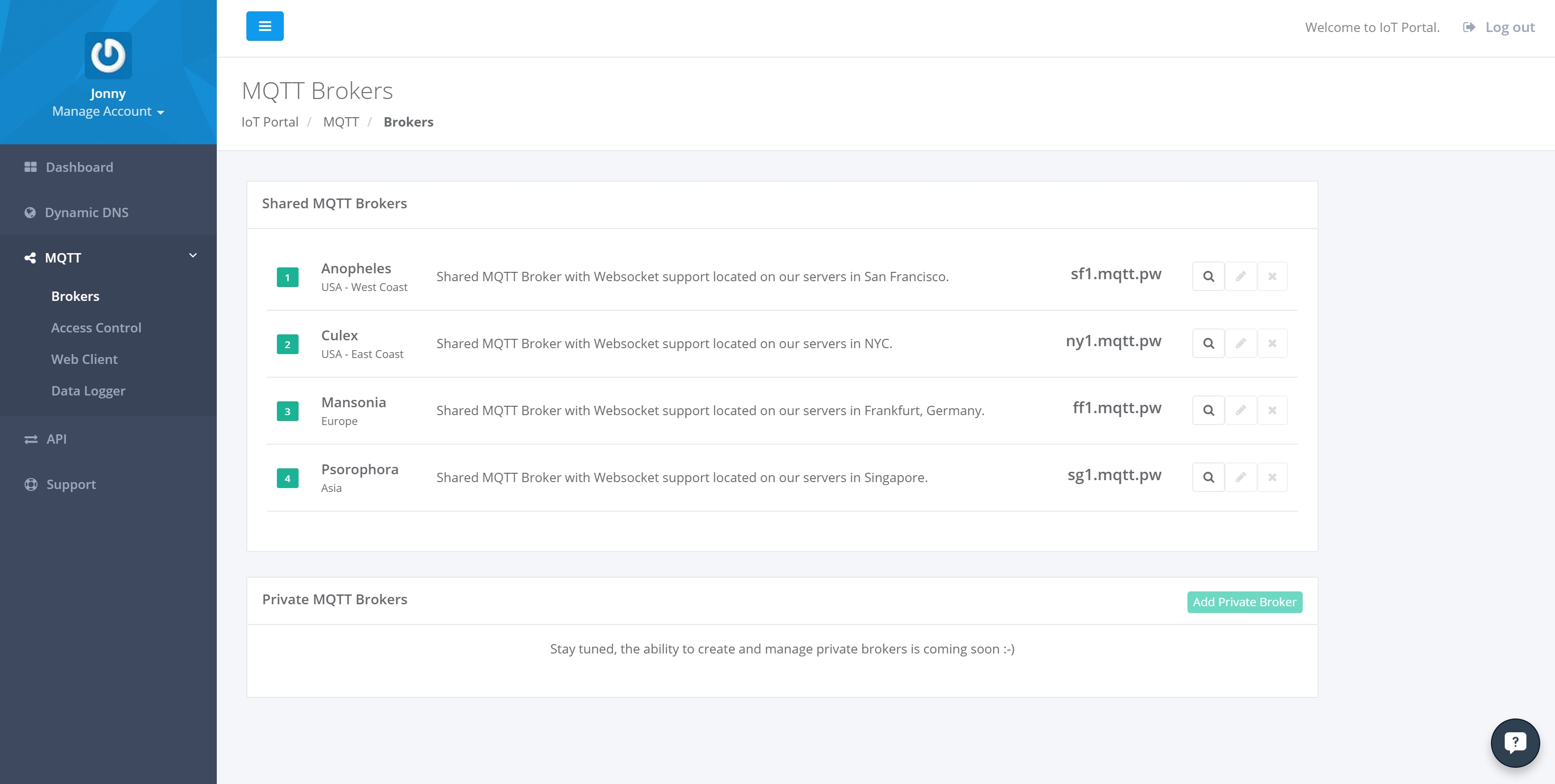The width and height of the screenshot is (1555, 784).
Task: Click the MQTT Brokers page title
Action: coord(317,91)
